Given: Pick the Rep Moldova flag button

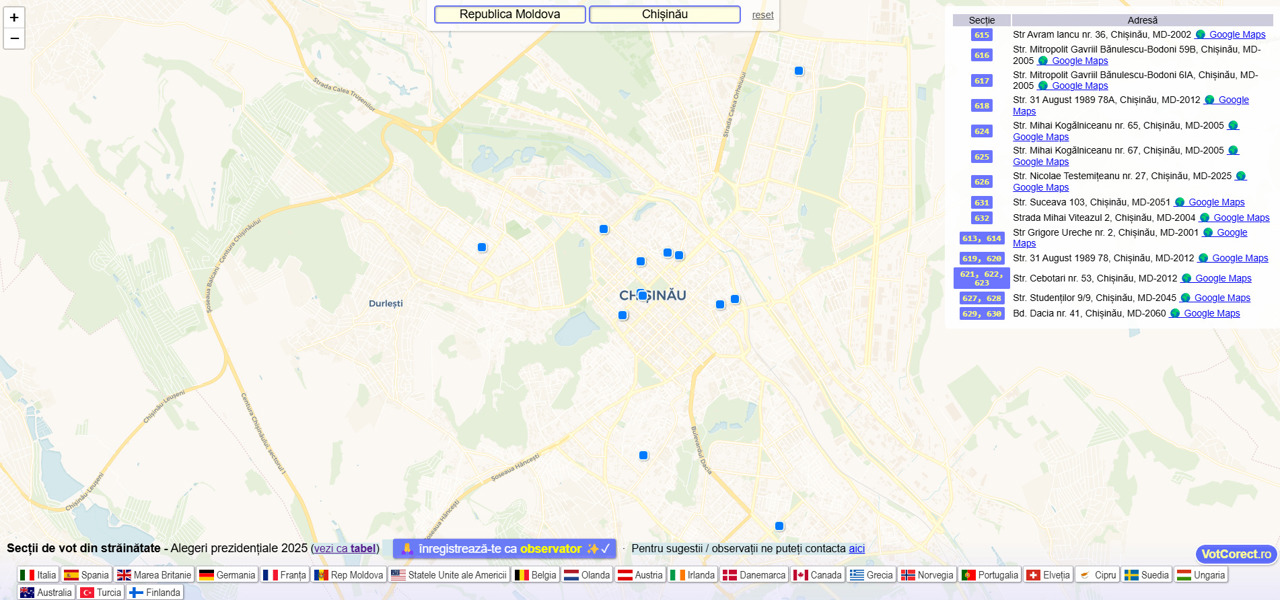Looking at the screenshot, I should 348,575.
